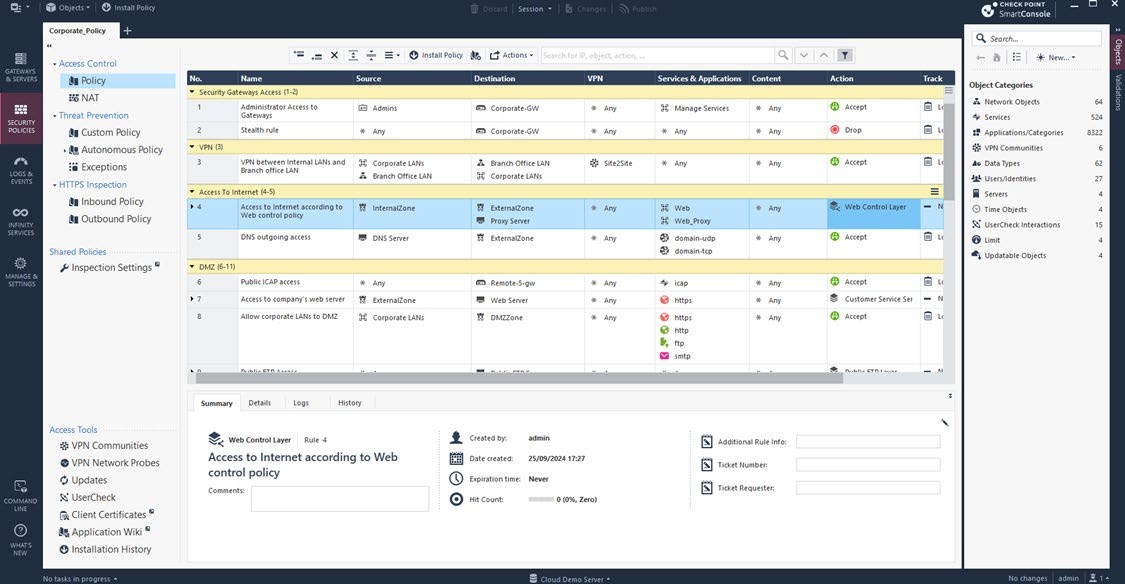Open a new policy tab with plus
Image resolution: width=1125 pixels, height=584 pixels.
(127, 31)
